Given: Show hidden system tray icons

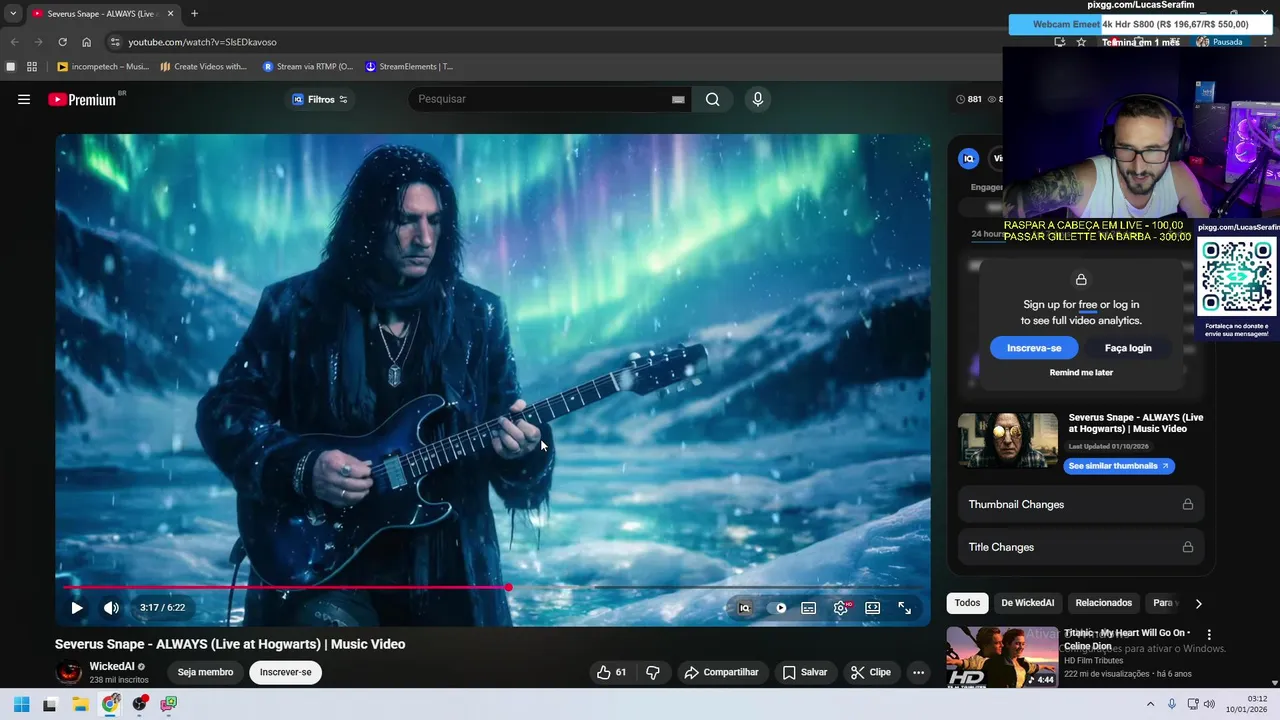Looking at the screenshot, I should click(1150, 704).
